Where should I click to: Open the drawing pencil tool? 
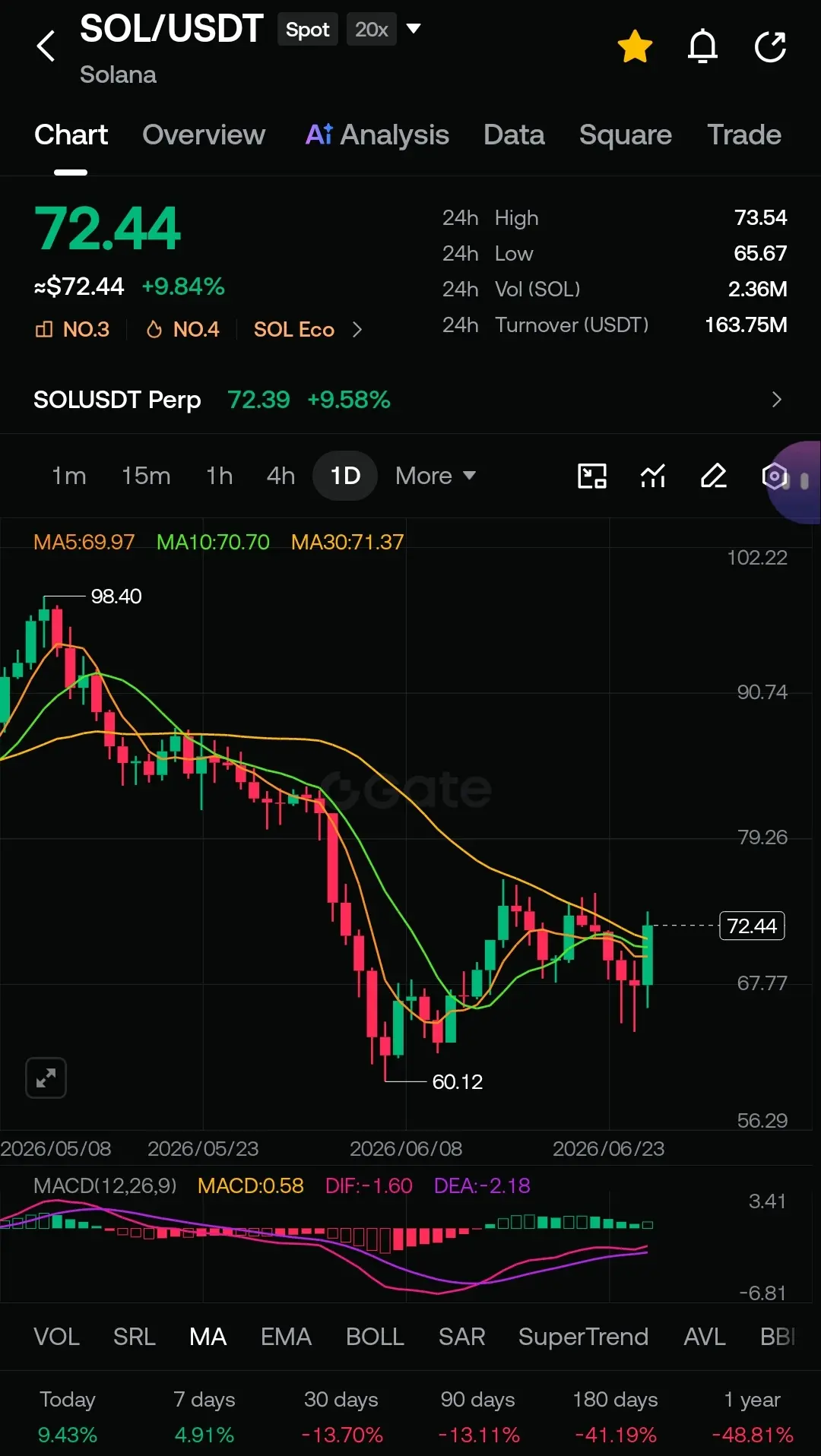pyautogui.click(x=713, y=476)
